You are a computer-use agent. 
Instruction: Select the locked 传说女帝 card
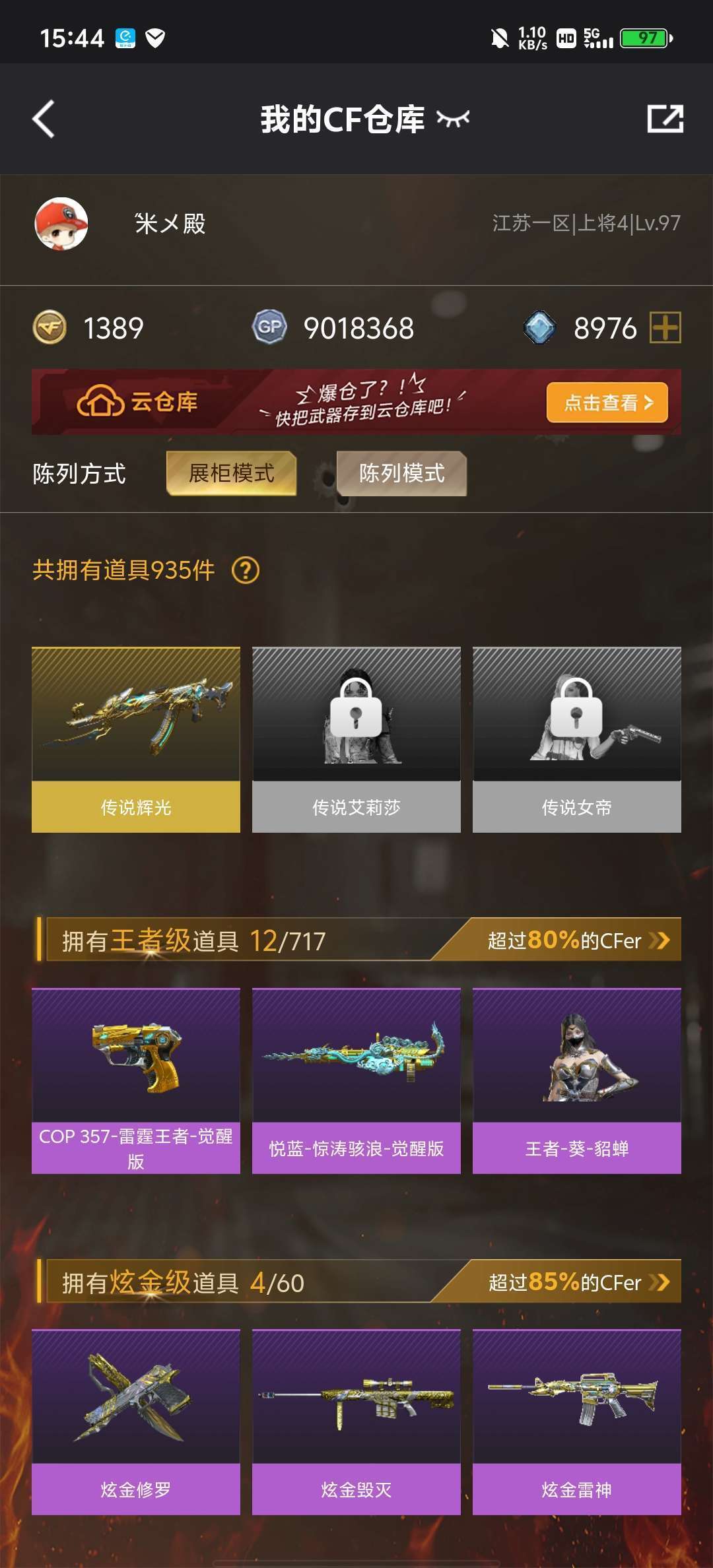(577, 740)
